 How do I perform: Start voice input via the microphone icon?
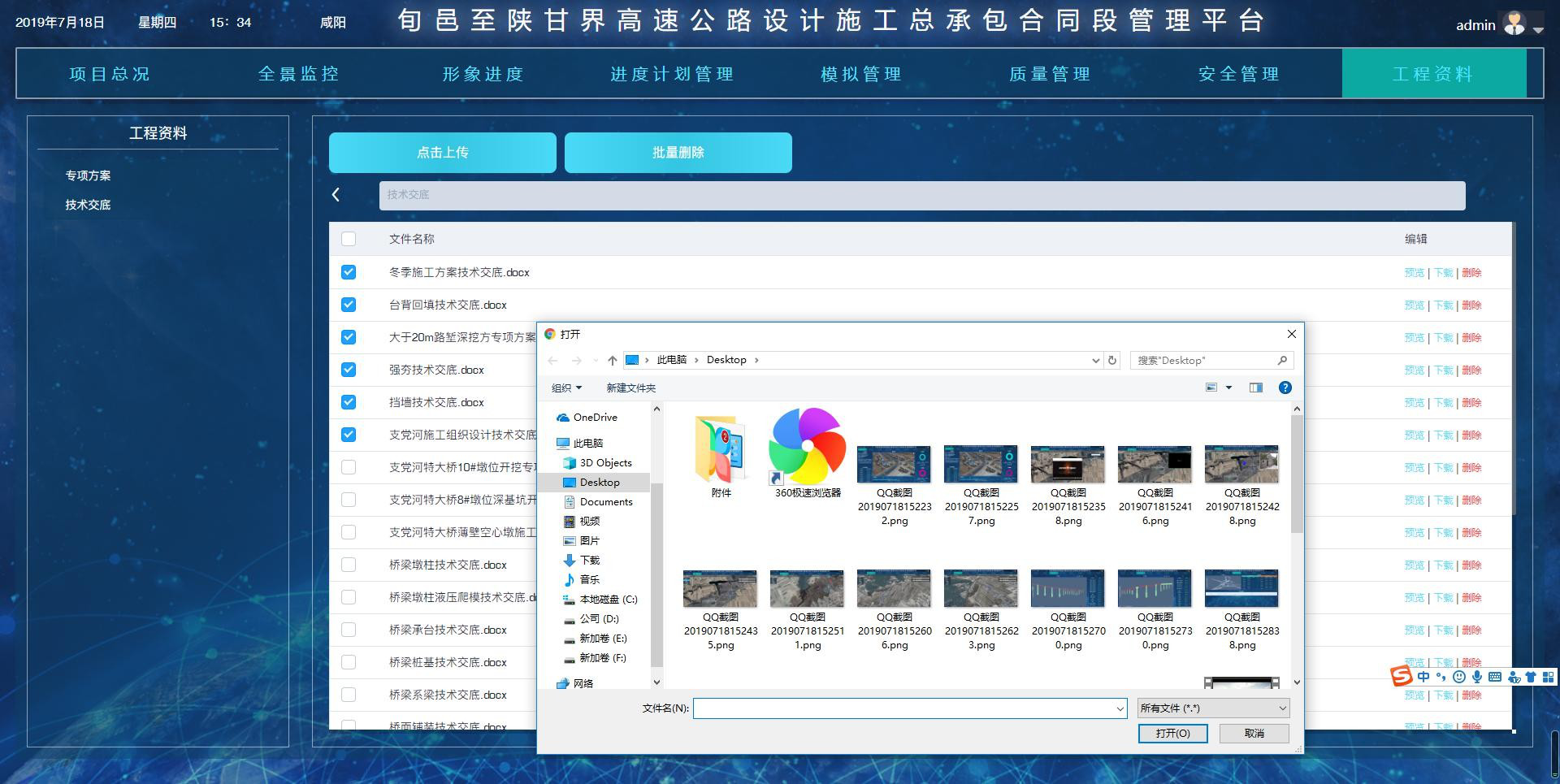pos(1477,677)
